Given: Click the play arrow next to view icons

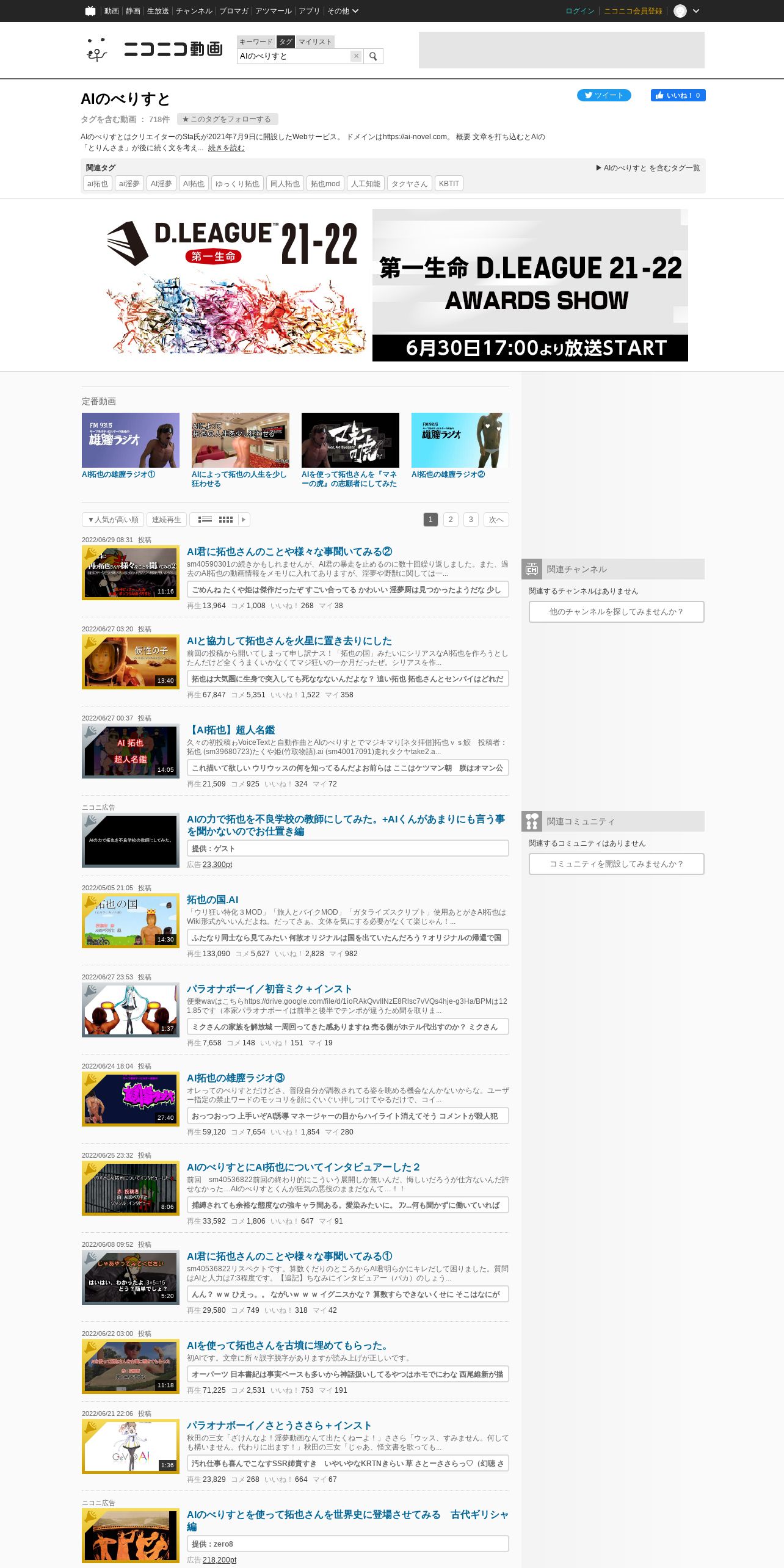Looking at the screenshot, I should (244, 520).
